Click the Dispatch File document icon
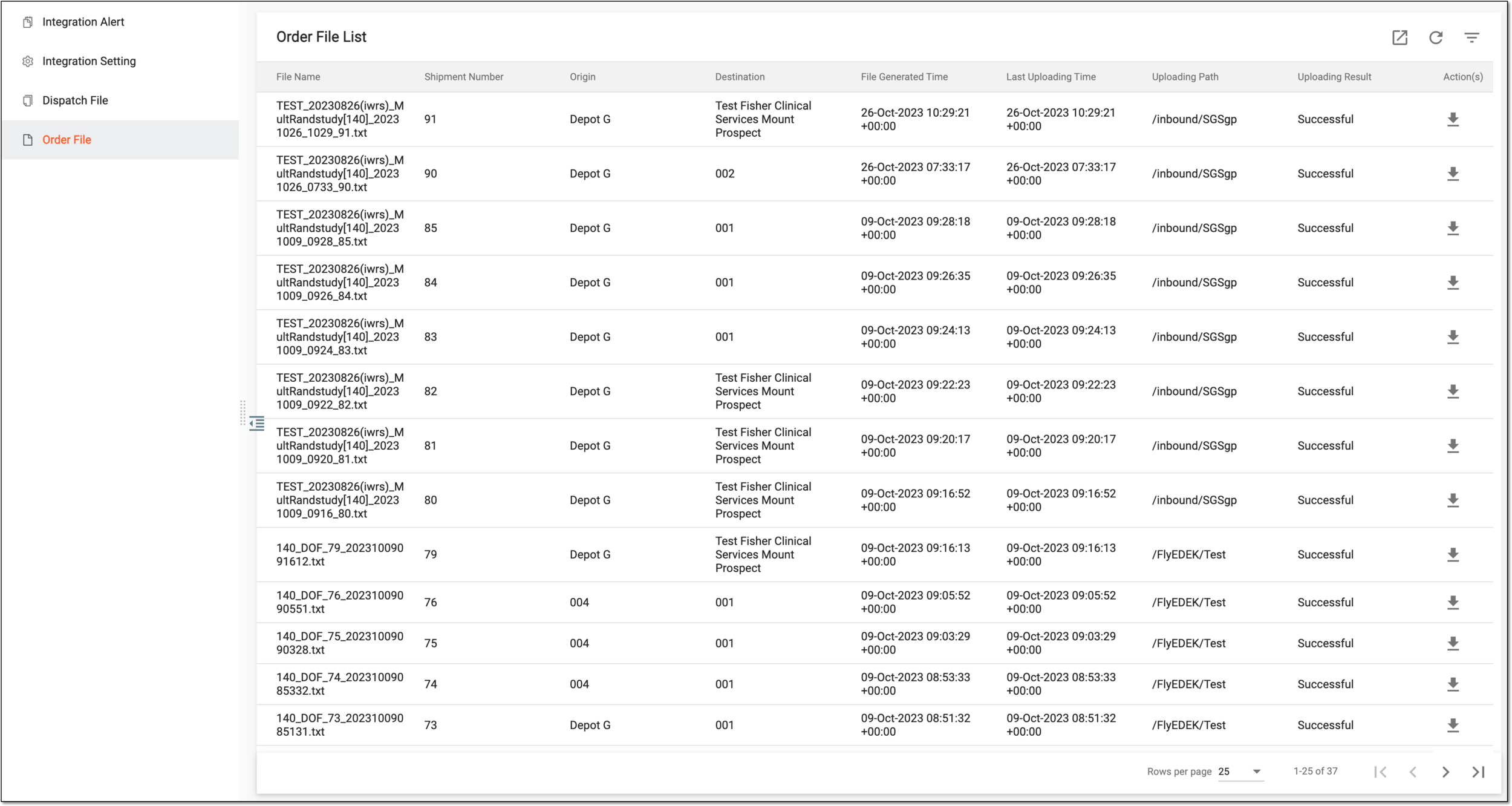 click(x=28, y=100)
